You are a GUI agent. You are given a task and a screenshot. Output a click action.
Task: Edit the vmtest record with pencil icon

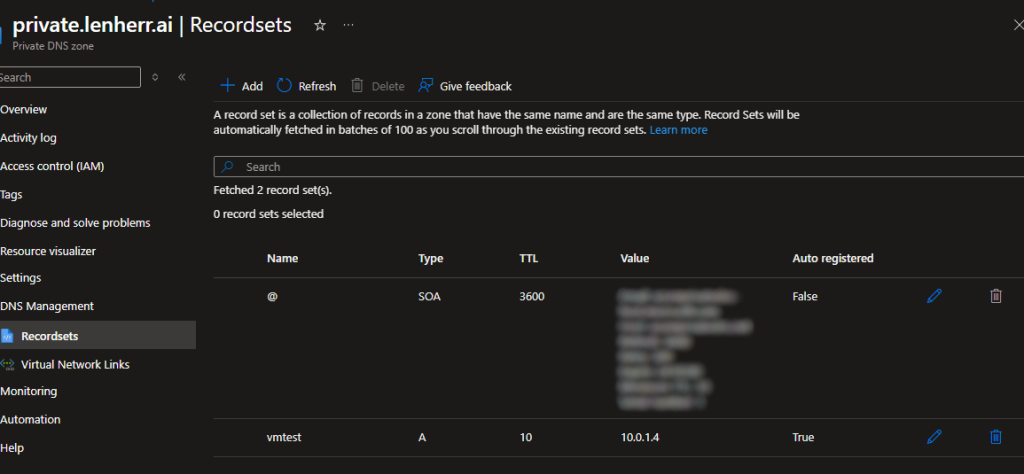[934, 437]
